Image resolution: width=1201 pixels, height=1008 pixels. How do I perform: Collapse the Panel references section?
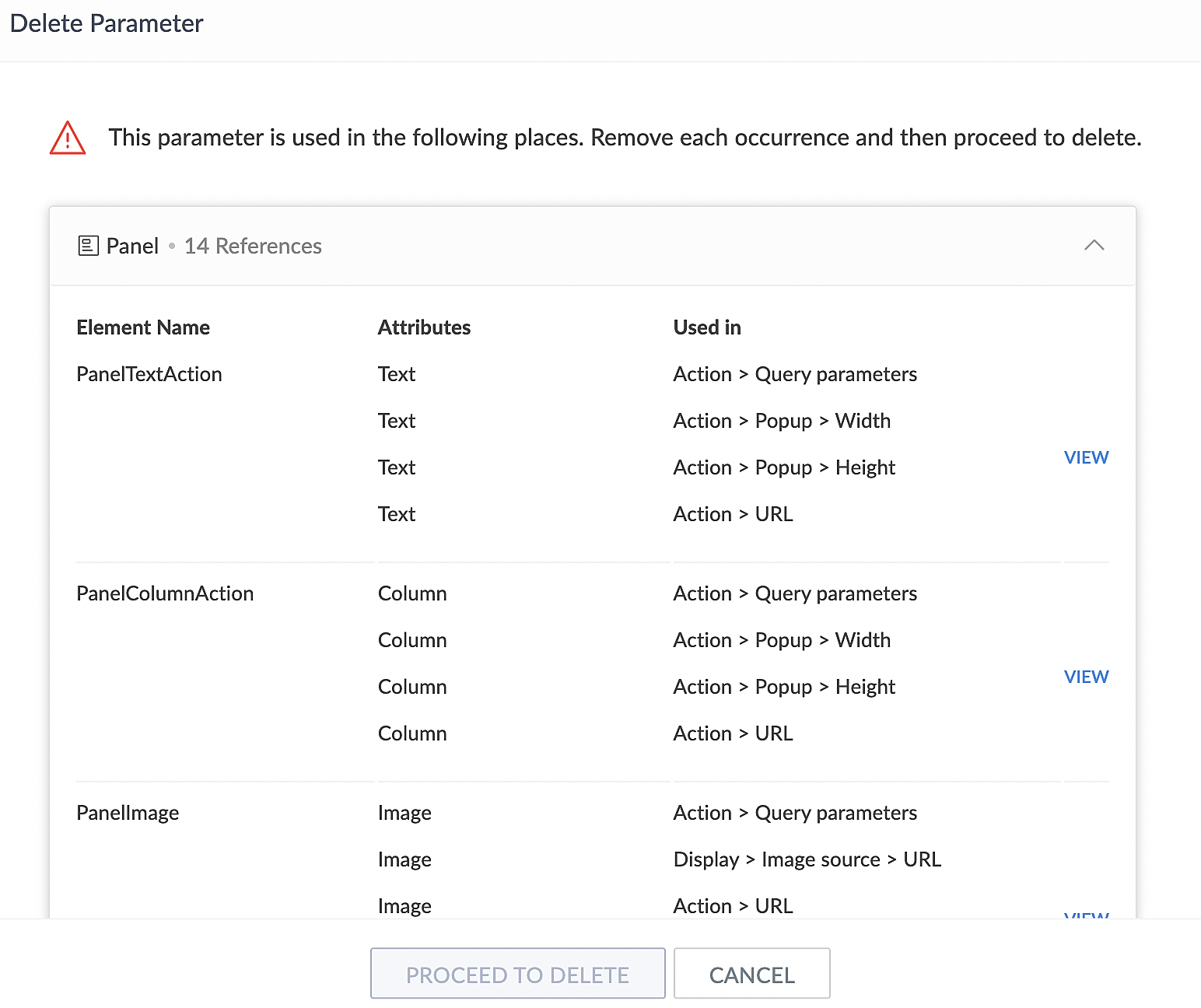(1094, 246)
